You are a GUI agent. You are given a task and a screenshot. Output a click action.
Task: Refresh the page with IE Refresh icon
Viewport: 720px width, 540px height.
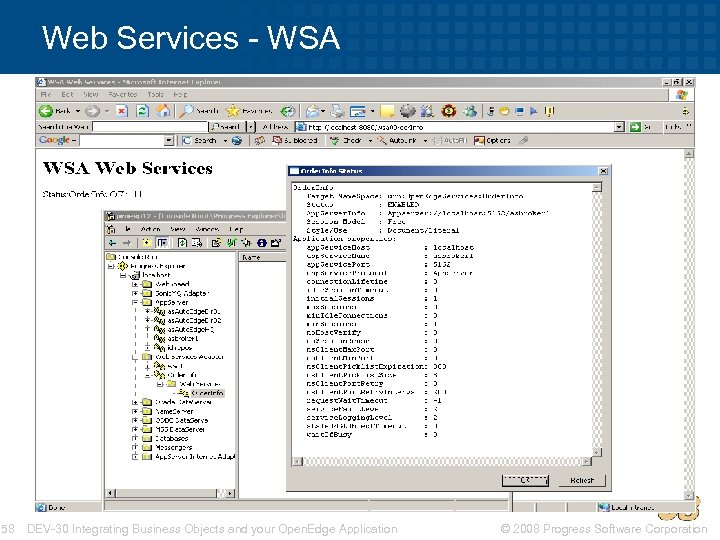click(143, 111)
